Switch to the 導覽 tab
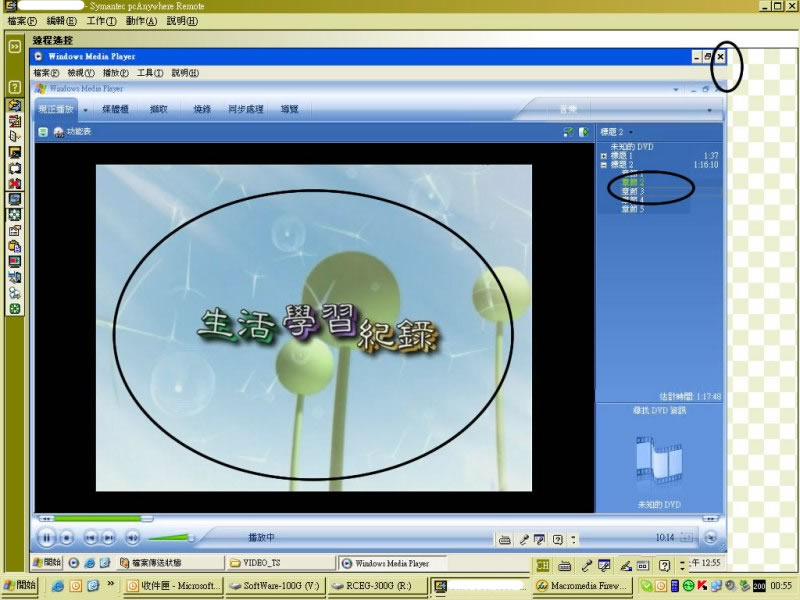The width and height of the screenshot is (800, 600). click(x=289, y=109)
